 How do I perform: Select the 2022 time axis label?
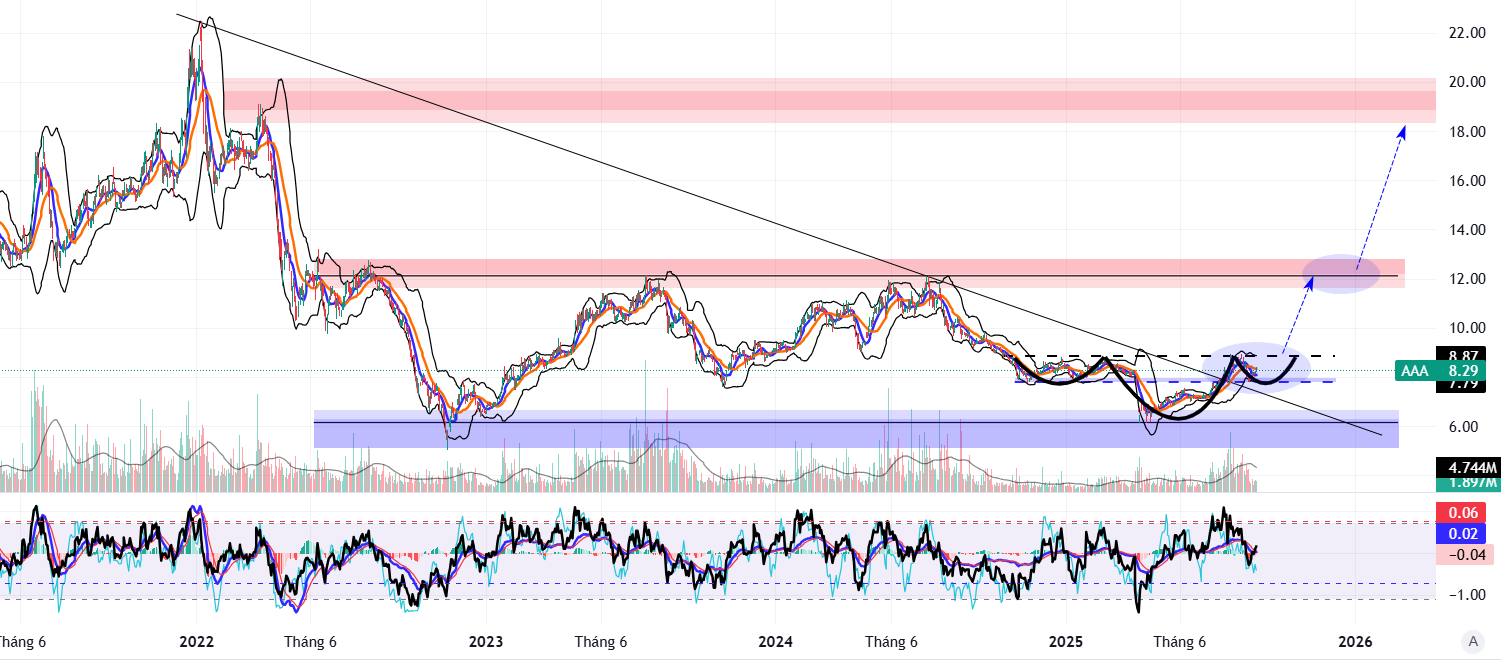[195, 641]
